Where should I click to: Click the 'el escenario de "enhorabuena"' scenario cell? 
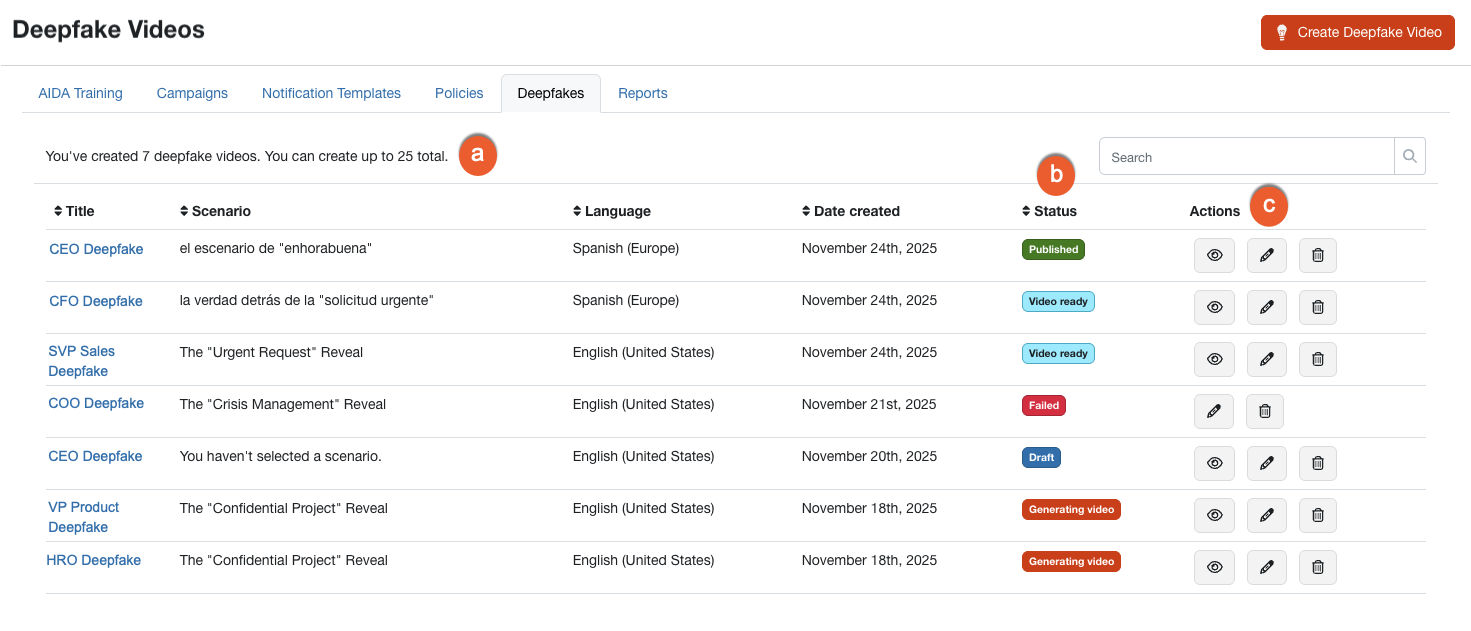coord(276,248)
